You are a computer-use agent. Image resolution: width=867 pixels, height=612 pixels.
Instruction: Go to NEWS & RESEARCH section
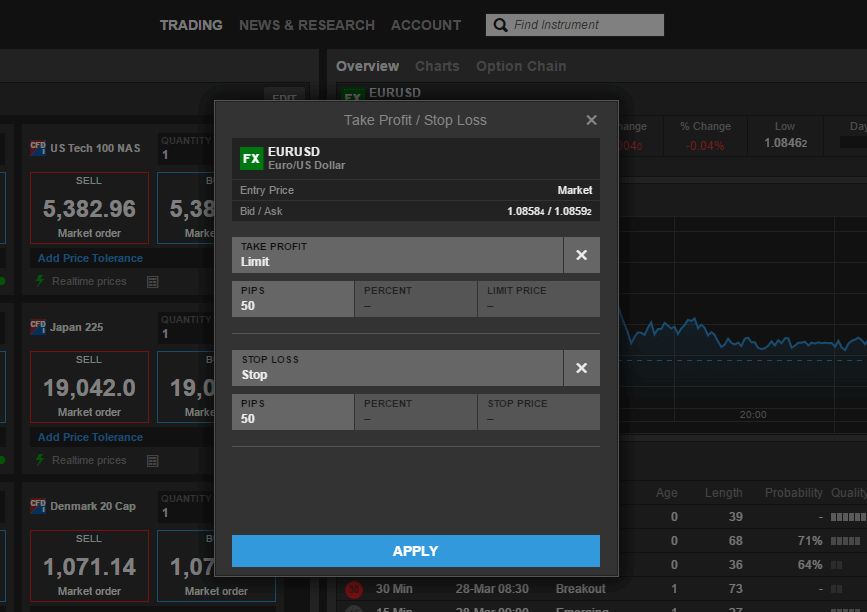point(307,25)
